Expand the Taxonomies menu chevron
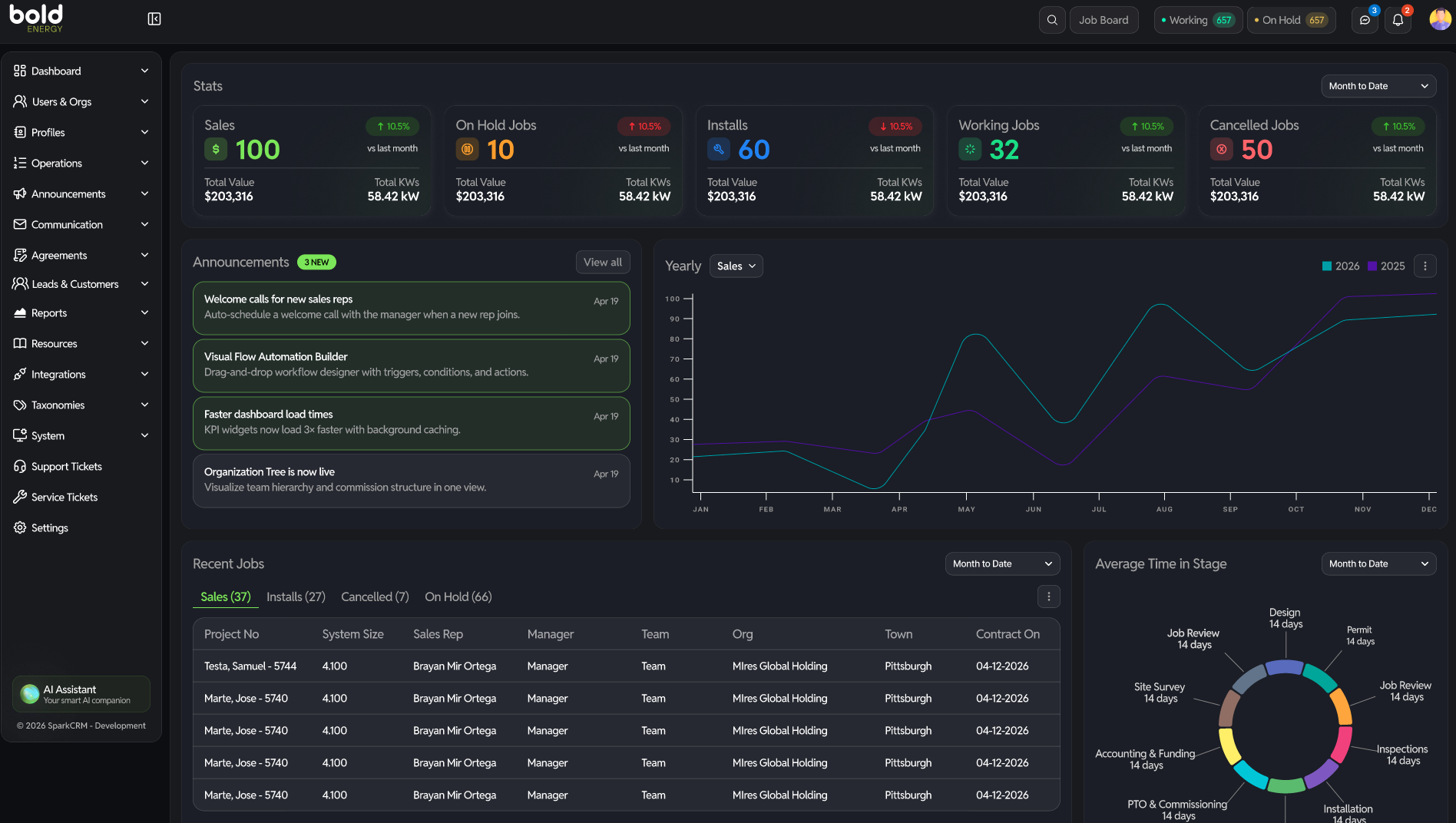 144,405
